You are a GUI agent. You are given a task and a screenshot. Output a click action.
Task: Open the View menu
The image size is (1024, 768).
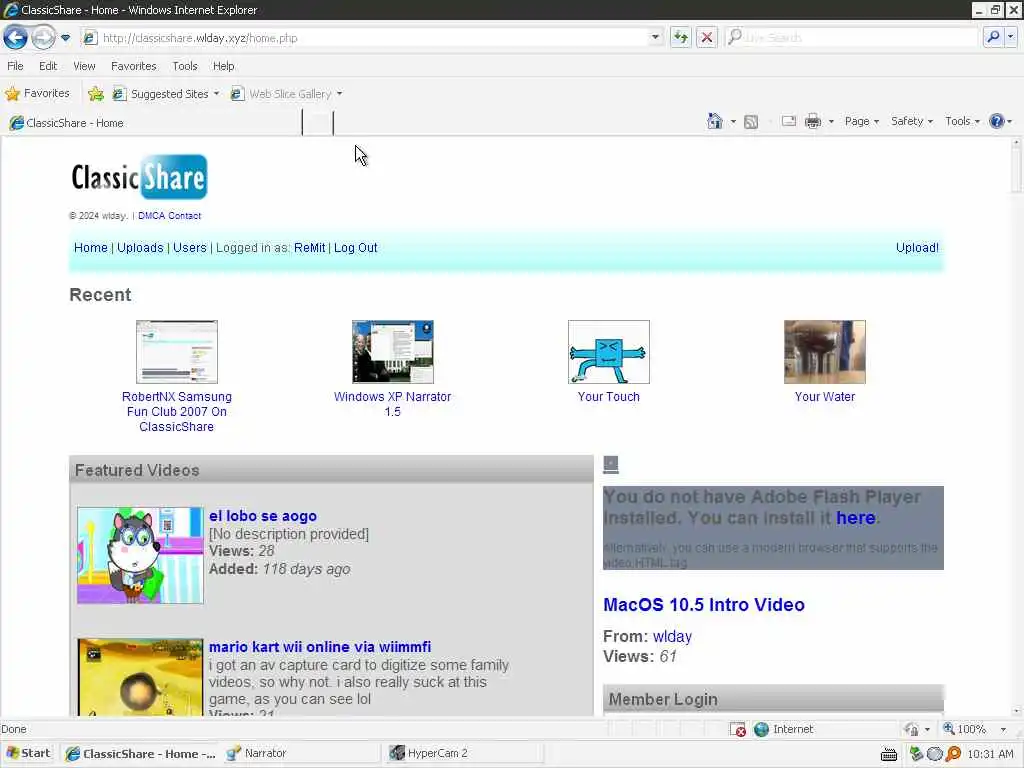pyautogui.click(x=84, y=66)
